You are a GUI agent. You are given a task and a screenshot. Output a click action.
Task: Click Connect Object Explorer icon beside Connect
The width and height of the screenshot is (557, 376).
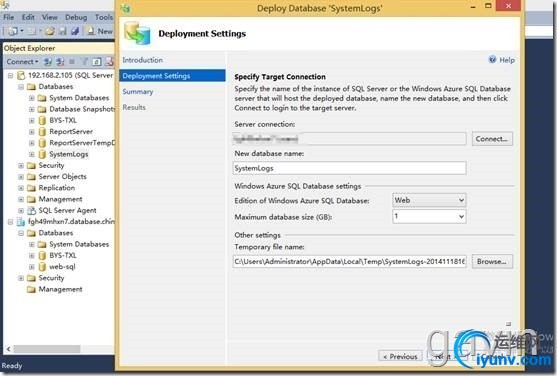click(x=48, y=62)
